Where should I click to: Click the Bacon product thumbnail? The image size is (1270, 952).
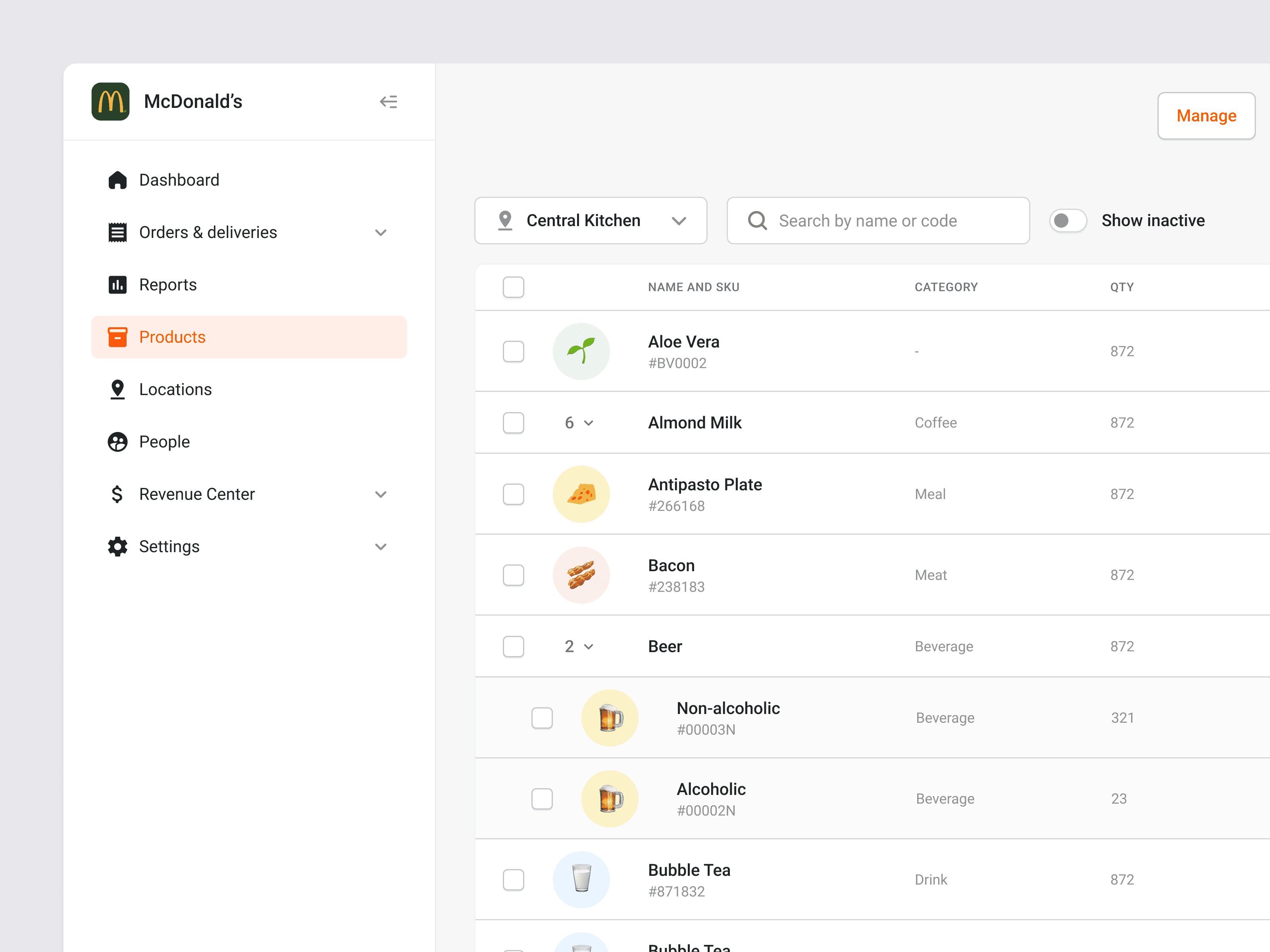click(581, 575)
